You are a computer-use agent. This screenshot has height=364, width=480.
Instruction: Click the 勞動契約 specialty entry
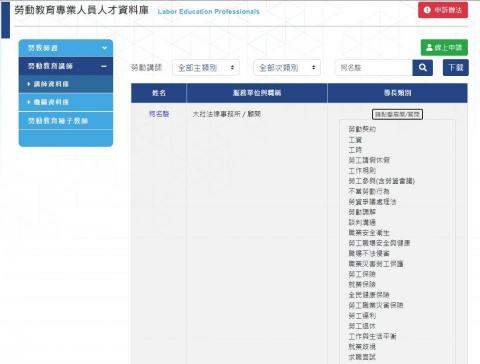tap(362, 129)
